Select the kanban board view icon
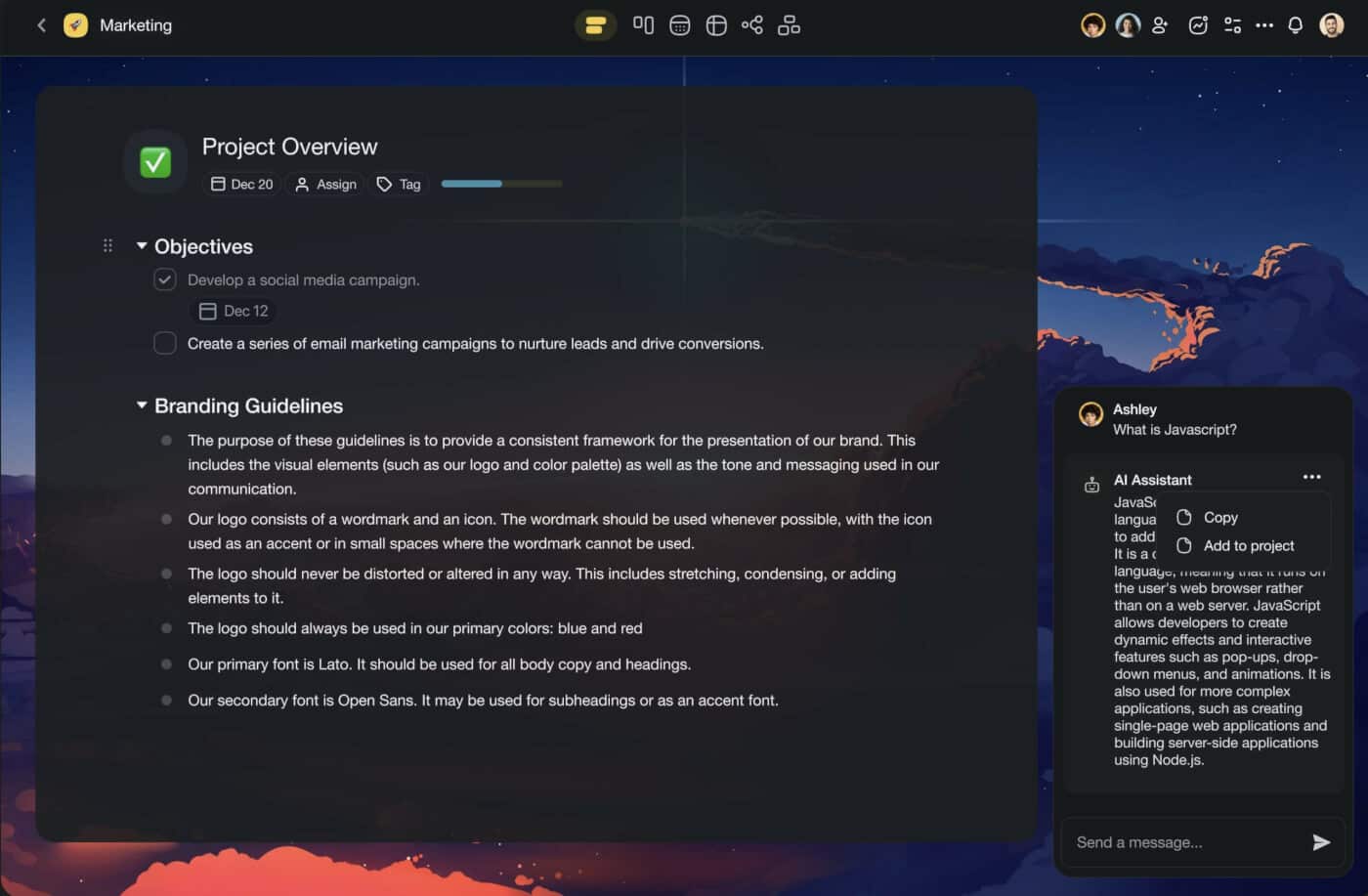The width and height of the screenshot is (1368, 896). [x=643, y=24]
